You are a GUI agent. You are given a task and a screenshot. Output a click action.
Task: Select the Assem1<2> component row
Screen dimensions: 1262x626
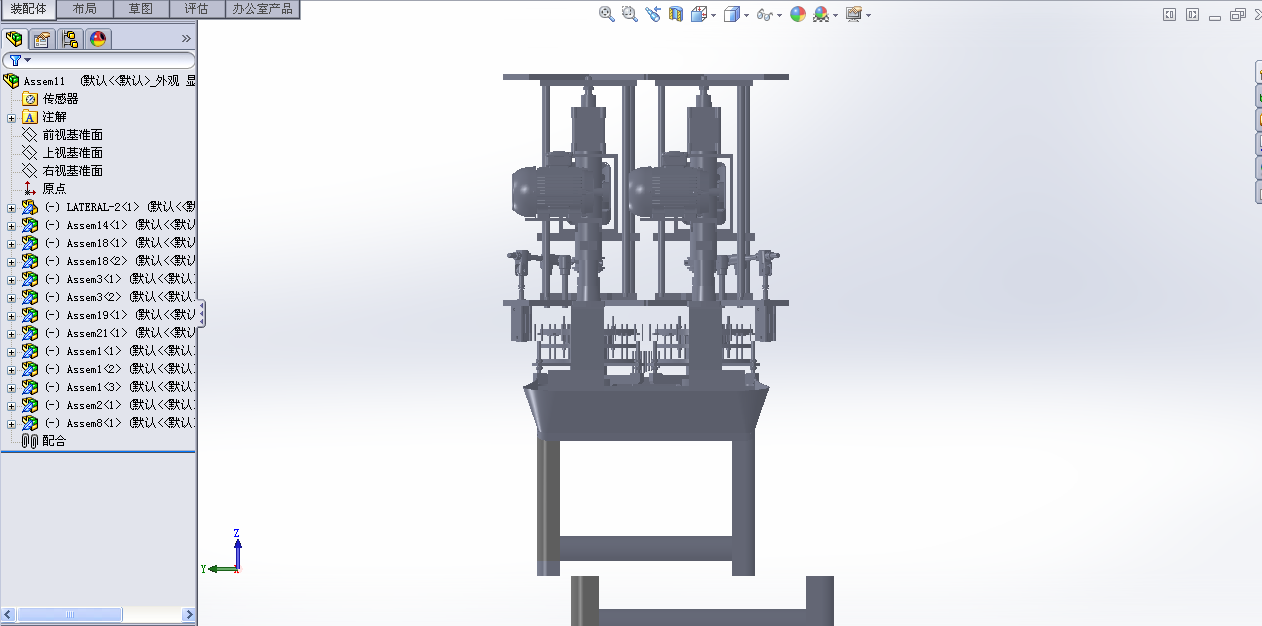[108, 369]
